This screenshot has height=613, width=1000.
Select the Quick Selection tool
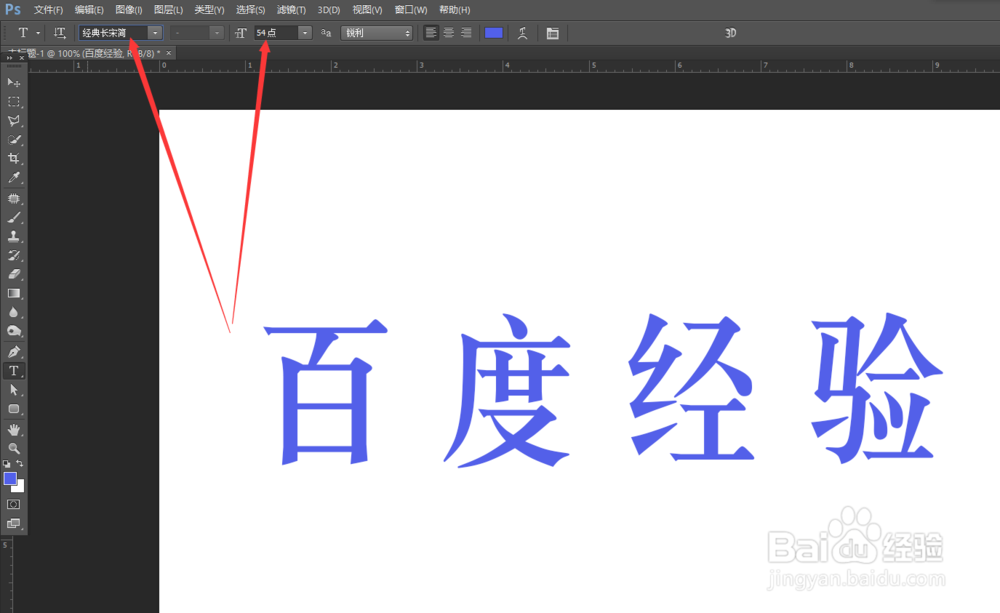pyautogui.click(x=13, y=140)
